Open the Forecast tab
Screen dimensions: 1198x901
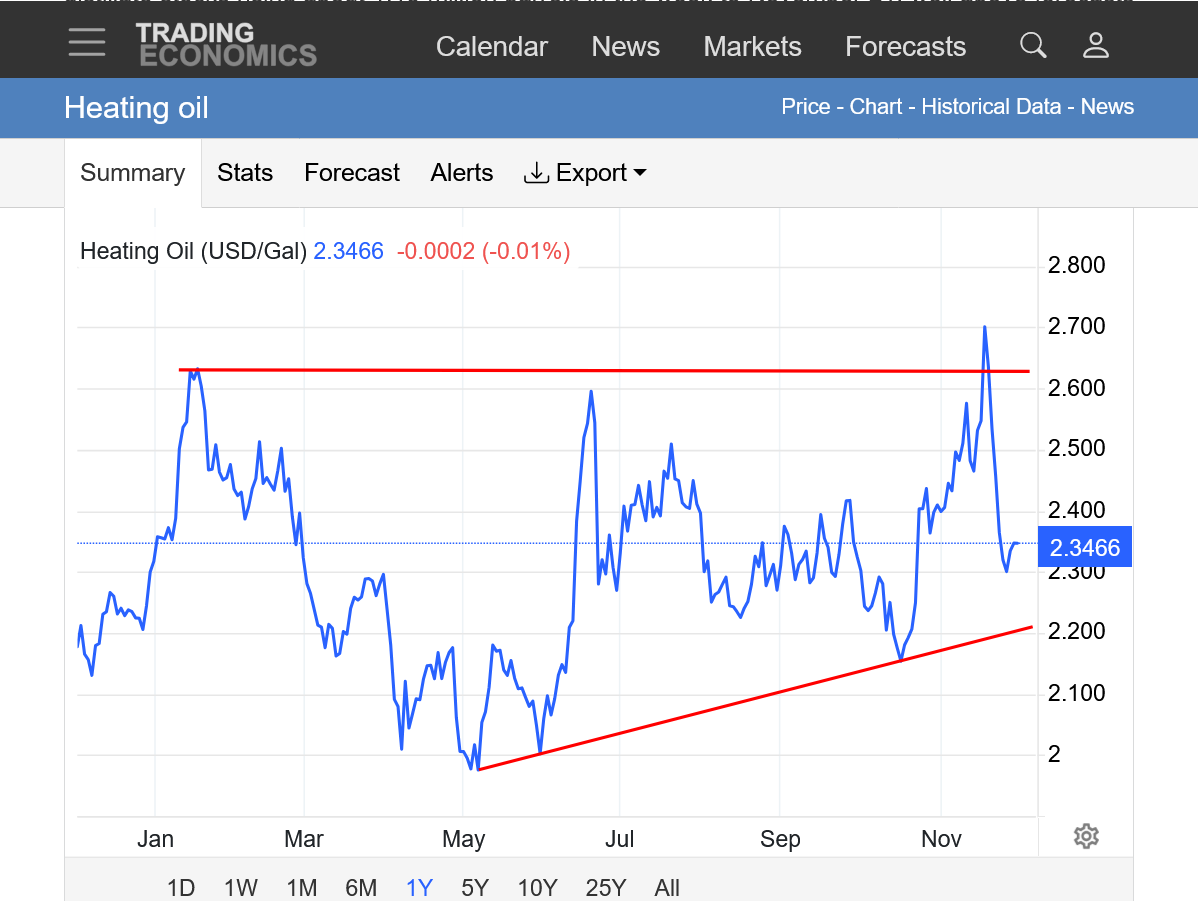pos(352,173)
